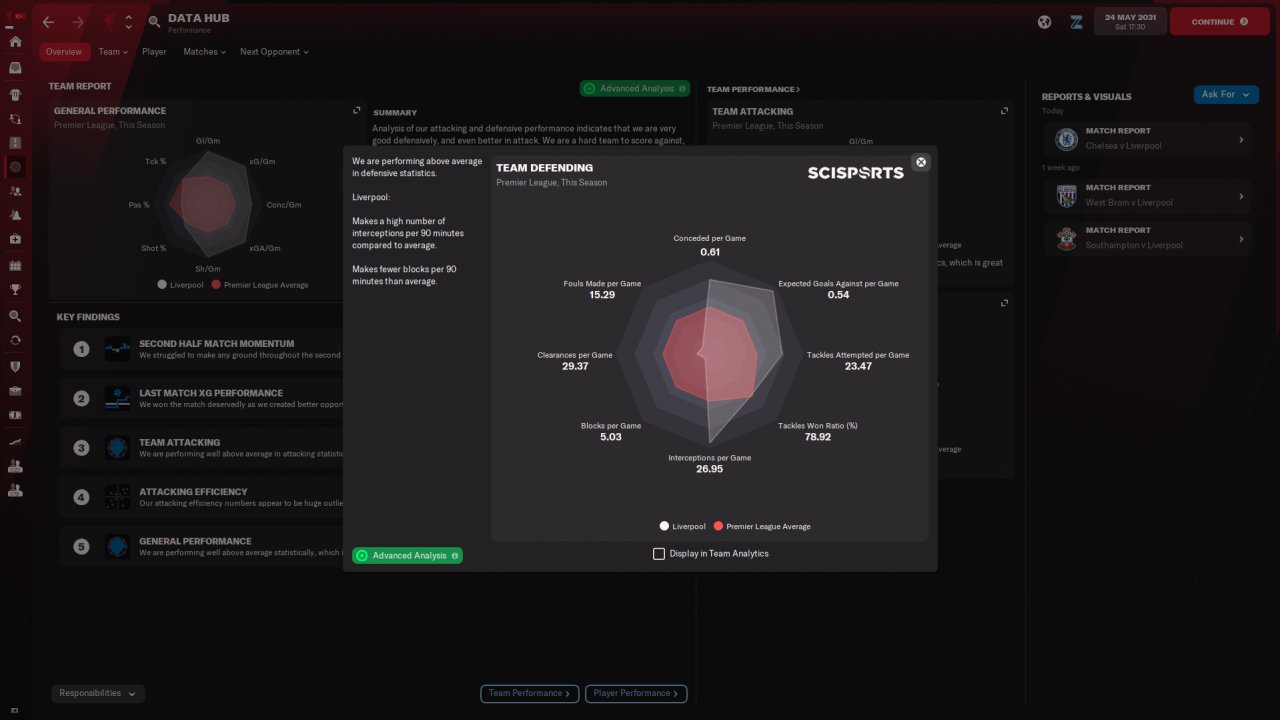Click the white Liverpool legend swatch in popup

point(664,526)
